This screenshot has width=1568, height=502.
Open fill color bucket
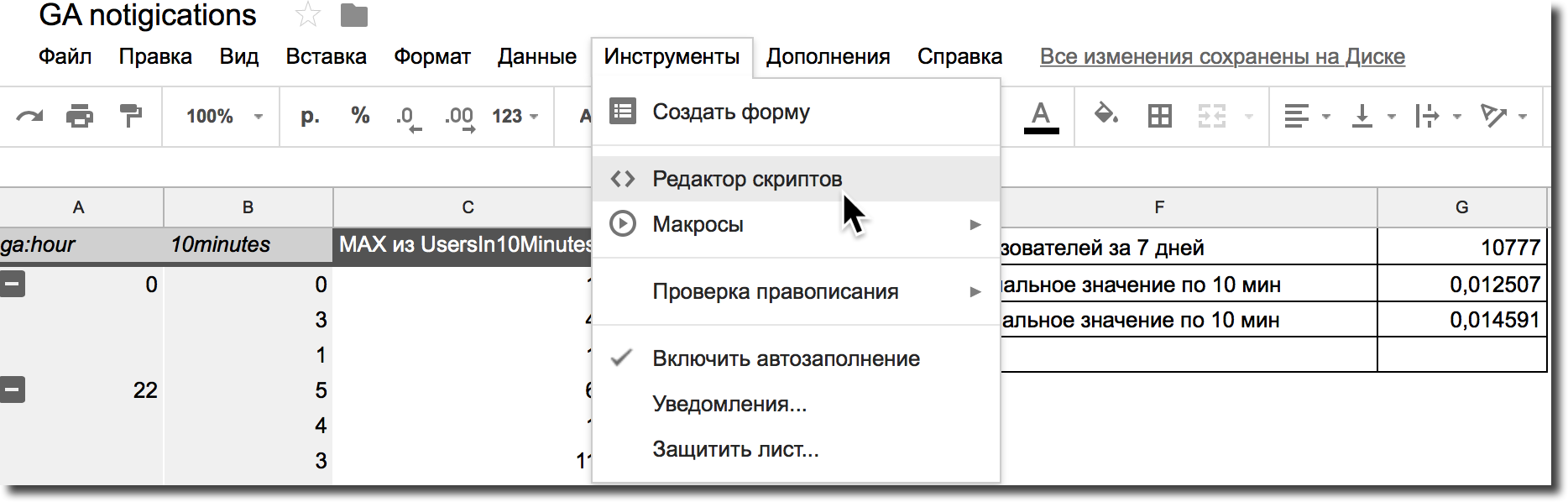point(1105,114)
